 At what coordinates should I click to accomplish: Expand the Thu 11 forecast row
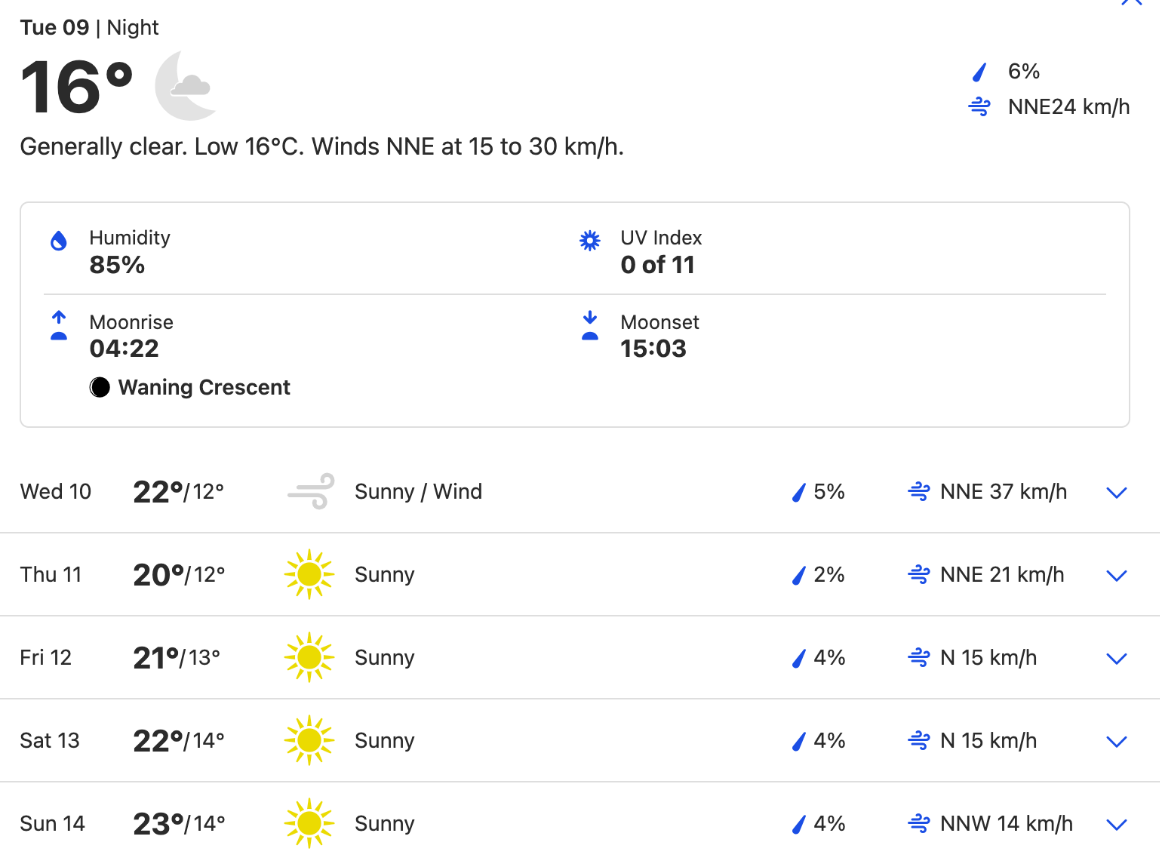(x=1116, y=575)
